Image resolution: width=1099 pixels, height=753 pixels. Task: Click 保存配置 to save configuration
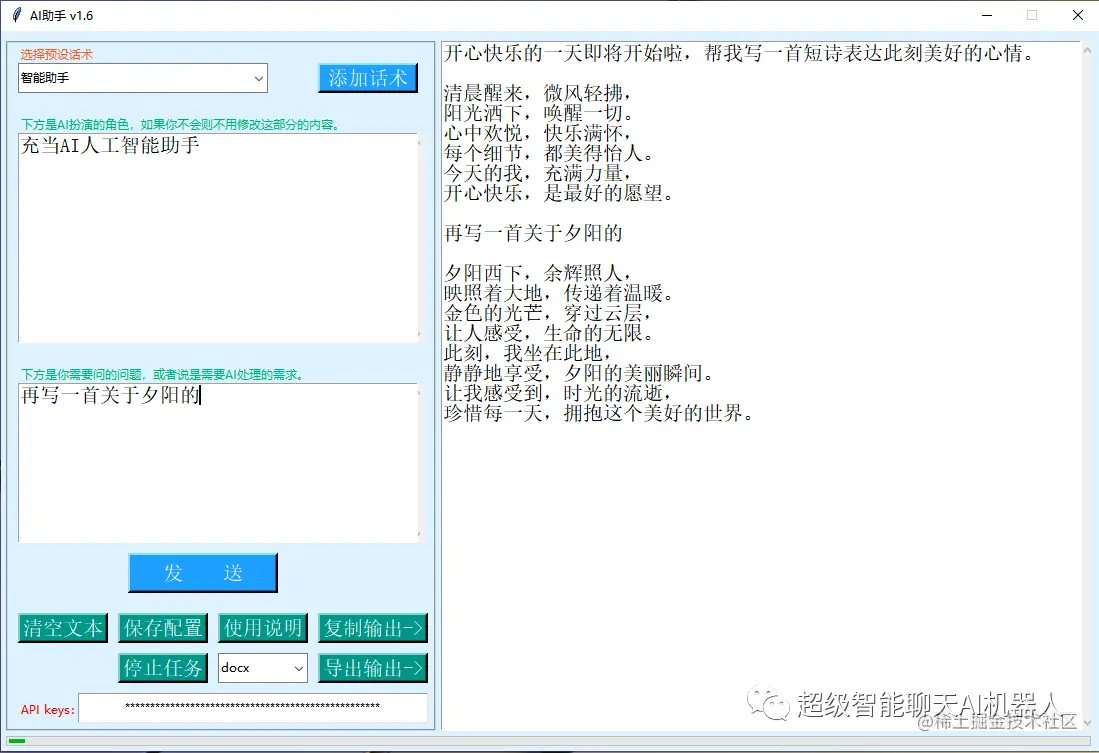pos(162,627)
